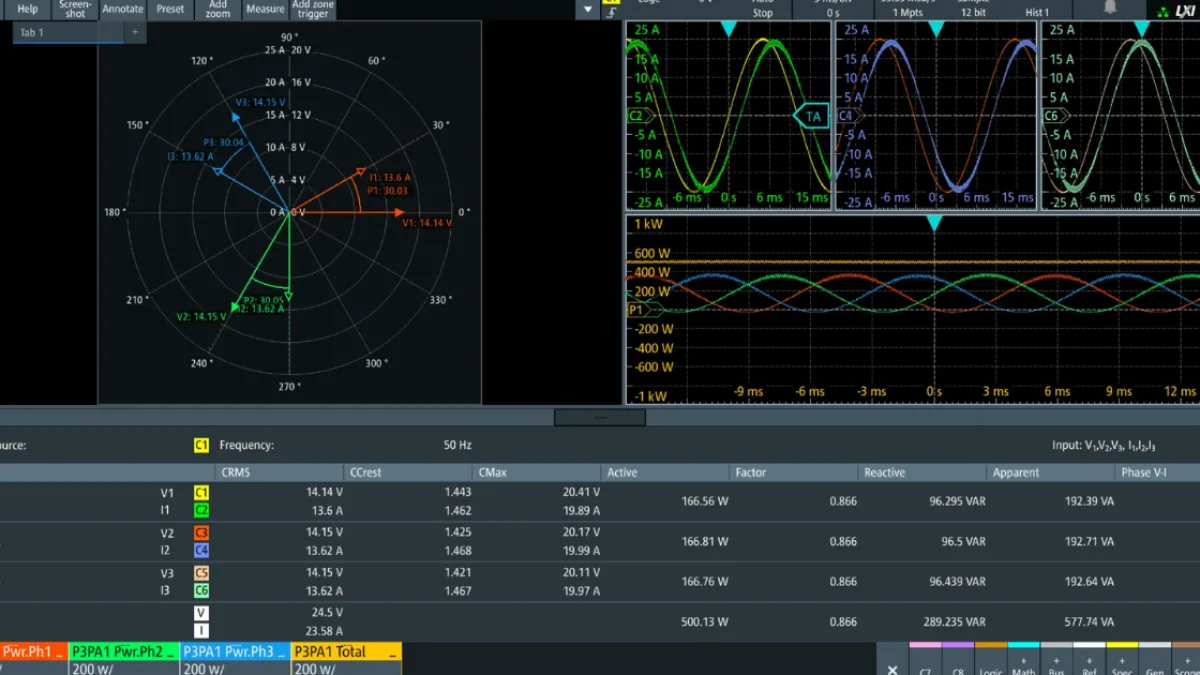Add a Ref waveform

1089,660
